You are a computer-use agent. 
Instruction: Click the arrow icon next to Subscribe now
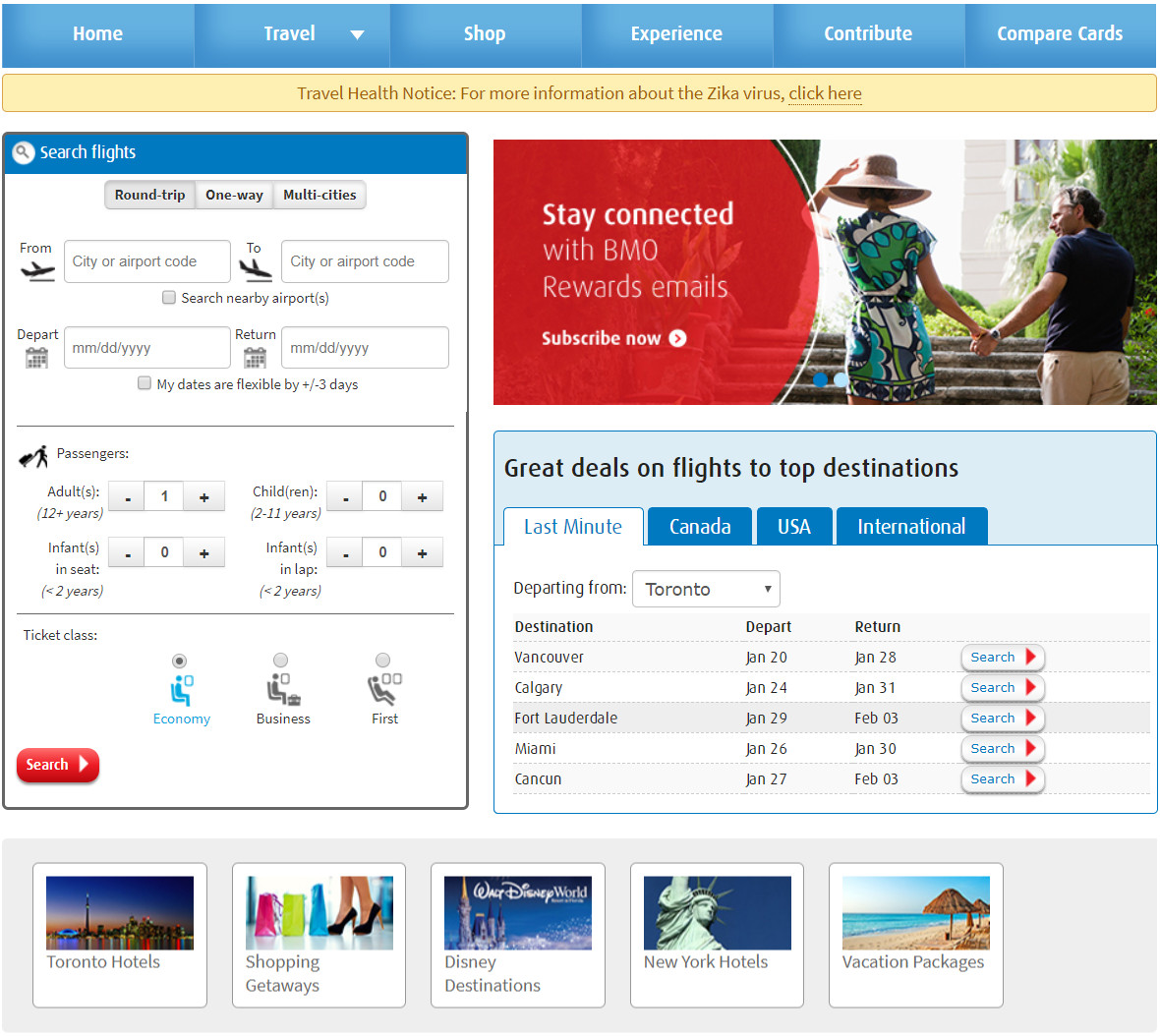[677, 338]
